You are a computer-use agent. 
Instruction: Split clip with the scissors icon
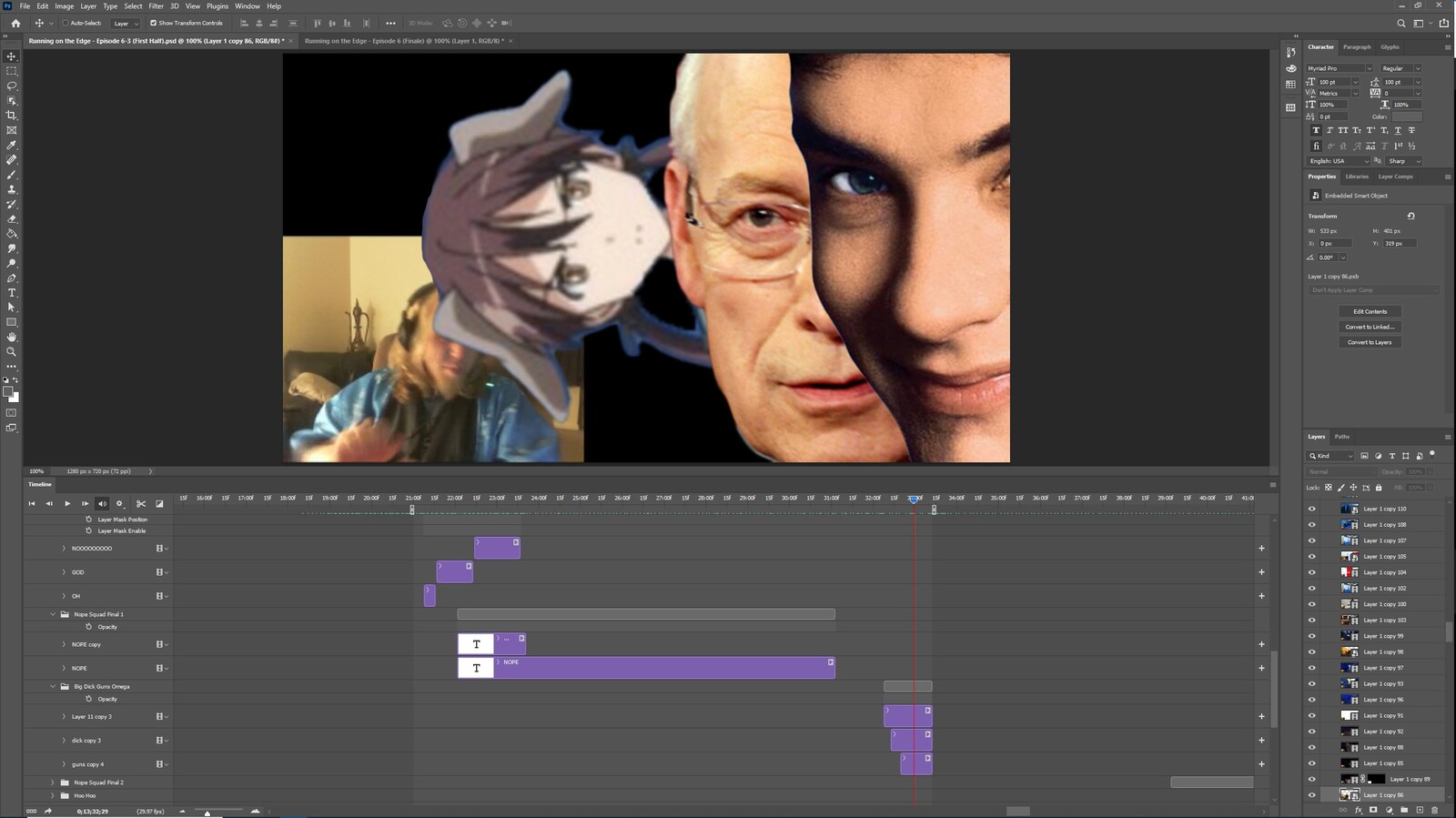141,503
